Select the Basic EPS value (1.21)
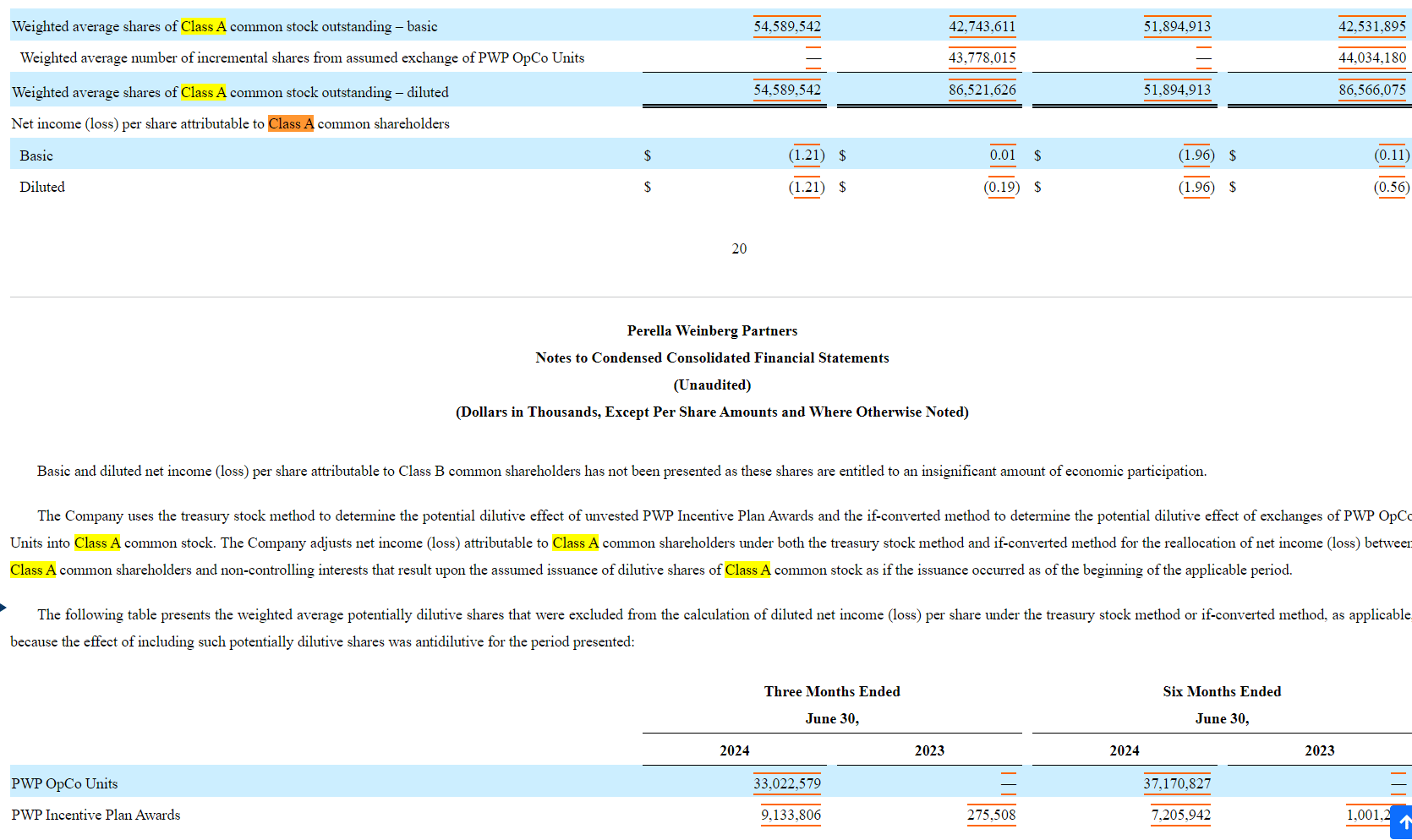This screenshot has height=840, width=1412. (804, 155)
